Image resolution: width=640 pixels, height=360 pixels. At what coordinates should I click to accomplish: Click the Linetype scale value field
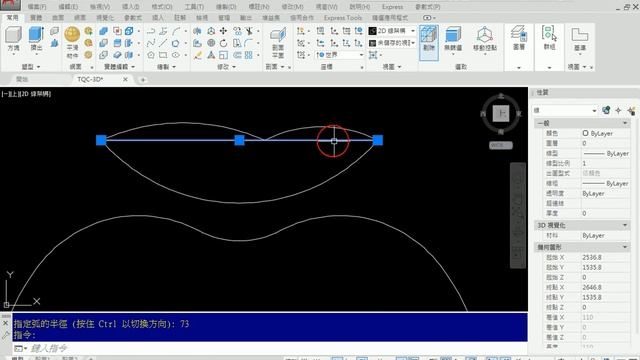coord(605,163)
